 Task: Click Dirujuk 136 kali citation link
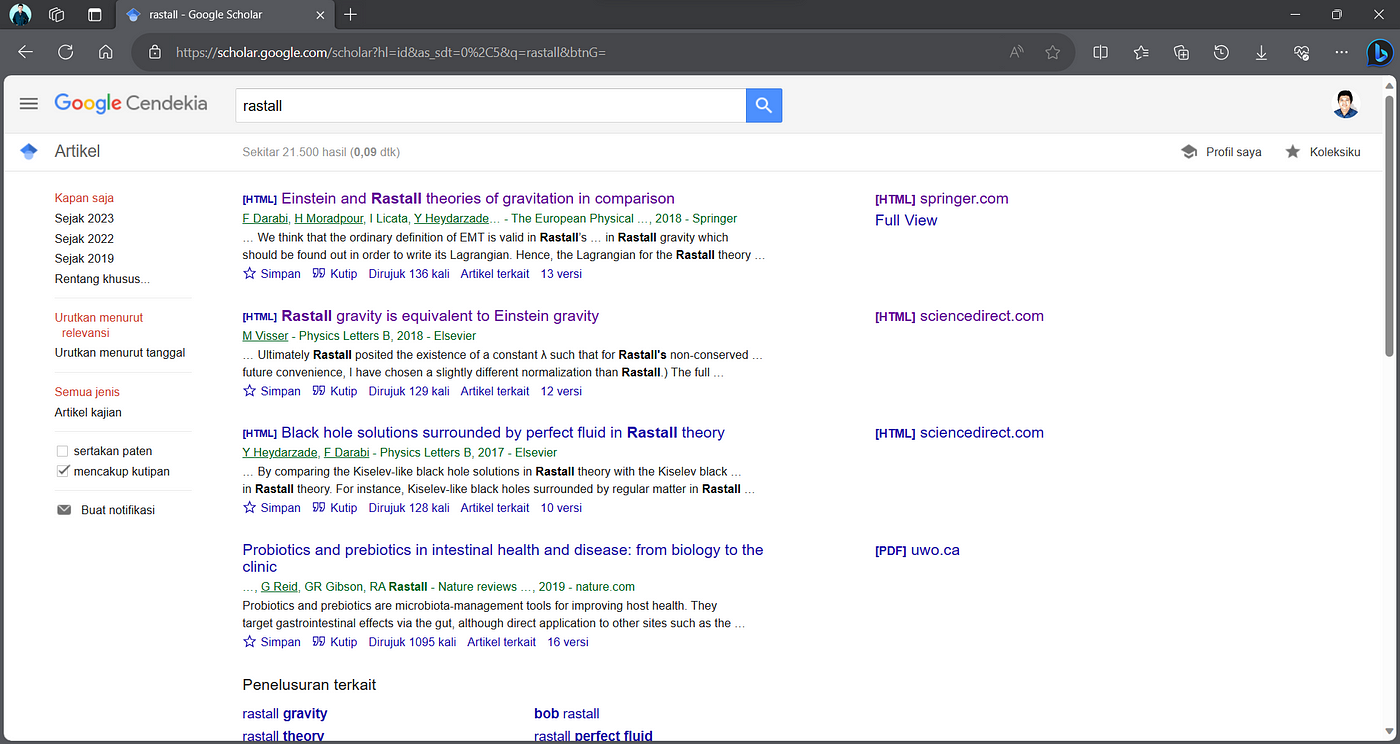pos(409,274)
